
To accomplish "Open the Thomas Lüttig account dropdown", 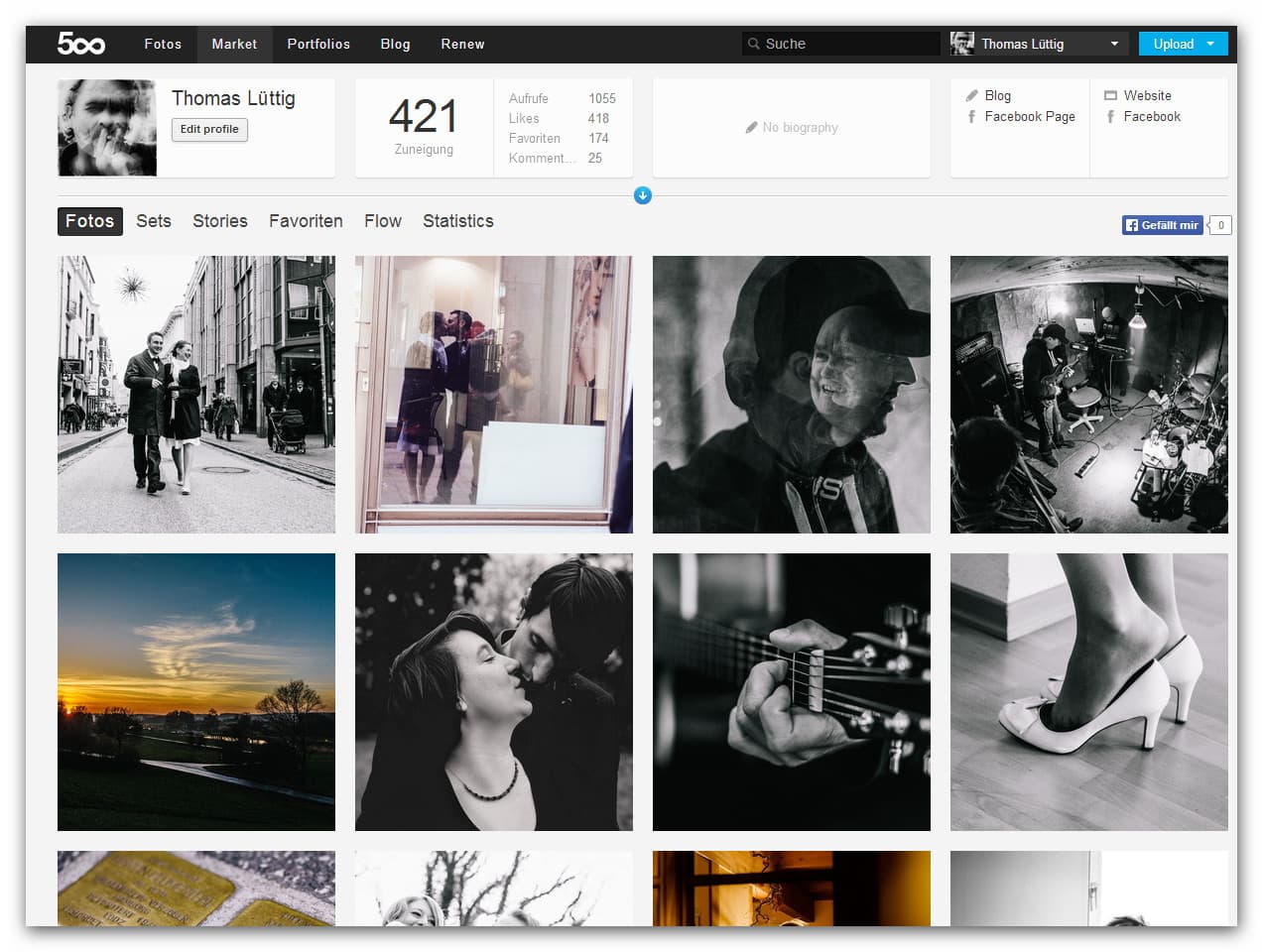I will [1114, 44].
